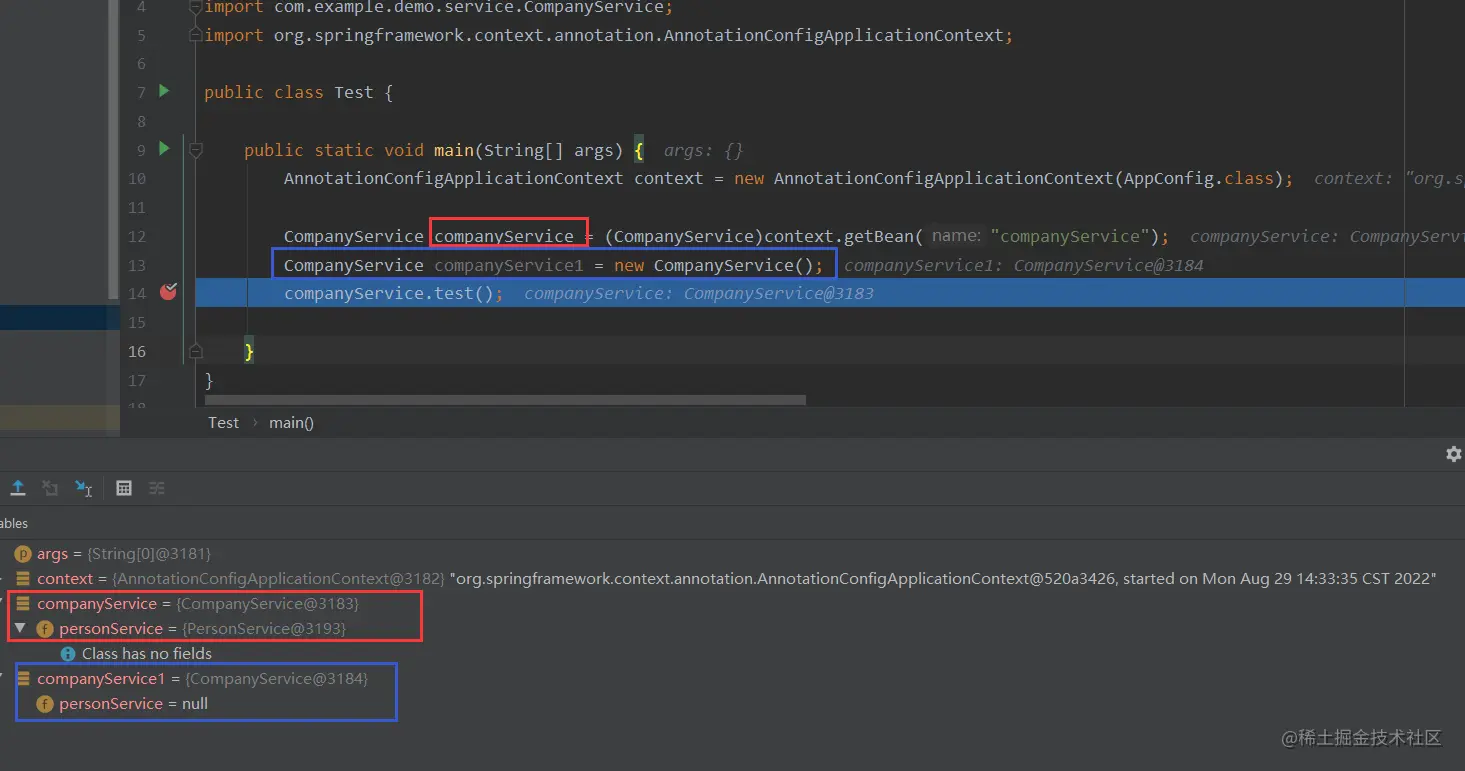Click the object icon beside companyService @3183
This screenshot has height=771, width=1465.
[23, 604]
